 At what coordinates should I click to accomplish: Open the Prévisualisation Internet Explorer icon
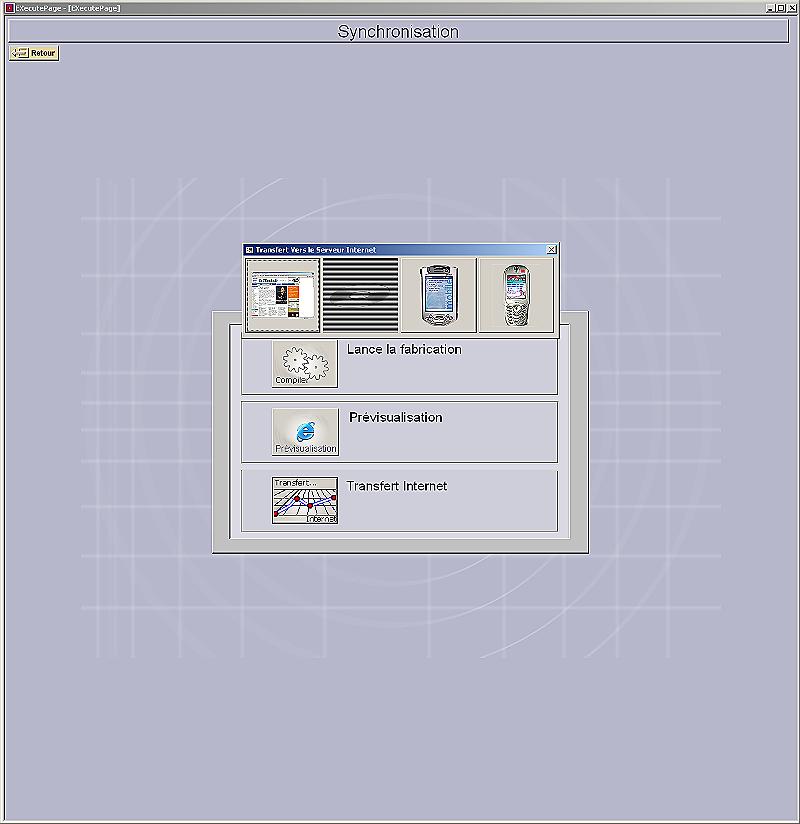tap(305, 432)
